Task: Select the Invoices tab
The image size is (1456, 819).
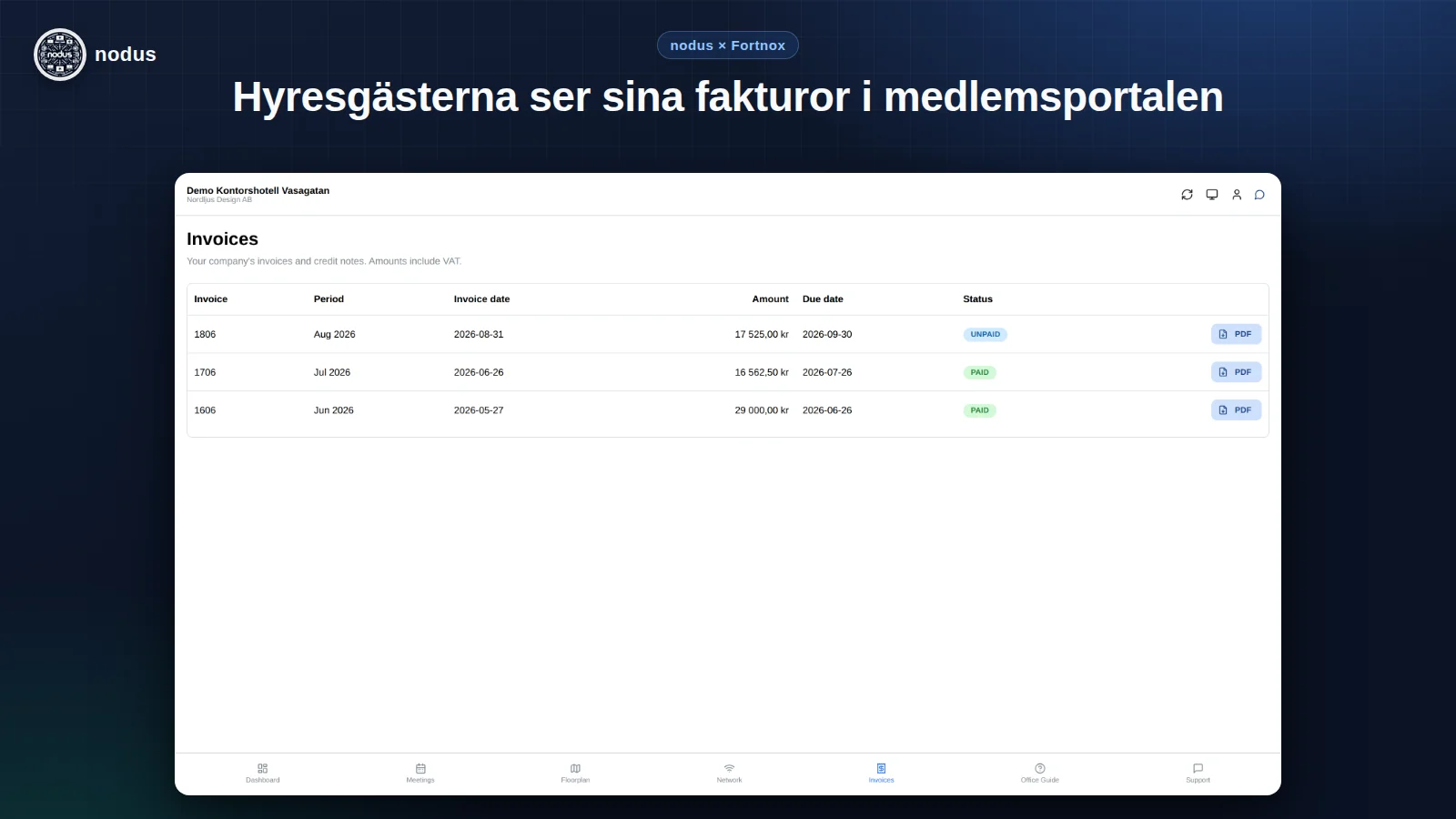Action: pos(881,773)
